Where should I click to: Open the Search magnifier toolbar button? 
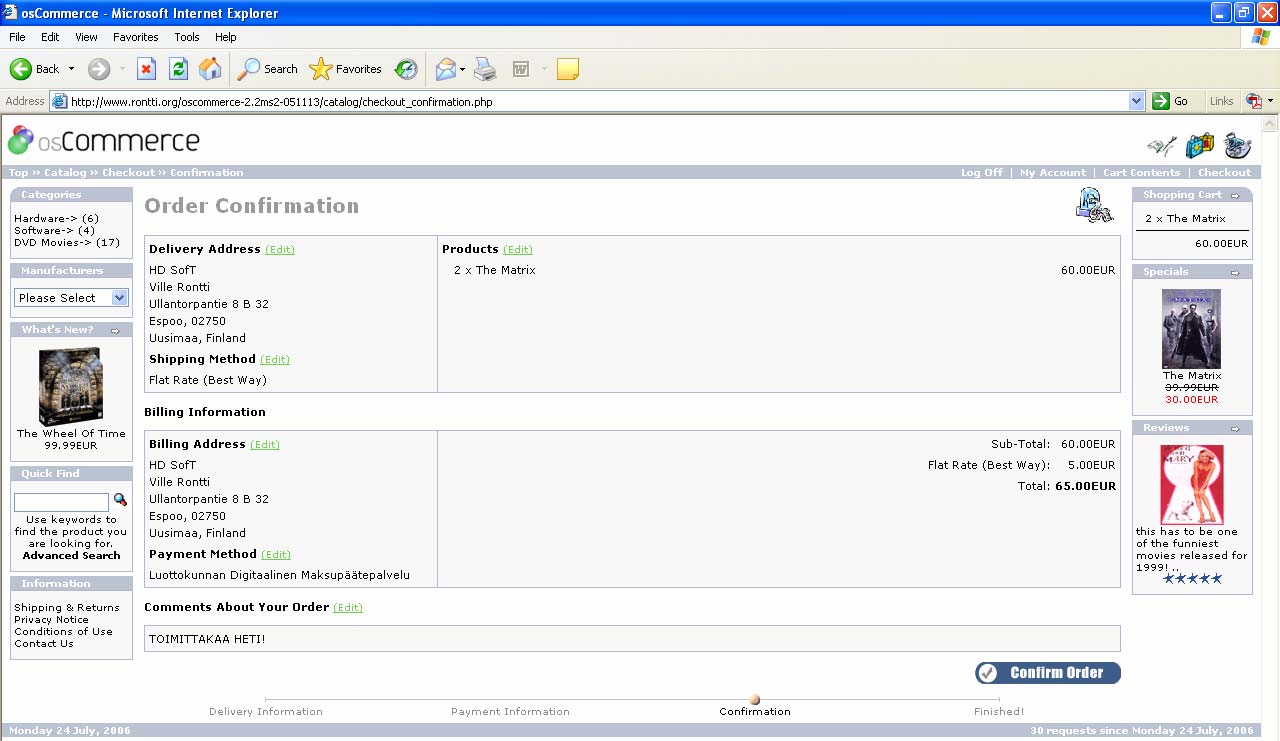[267, 69]
